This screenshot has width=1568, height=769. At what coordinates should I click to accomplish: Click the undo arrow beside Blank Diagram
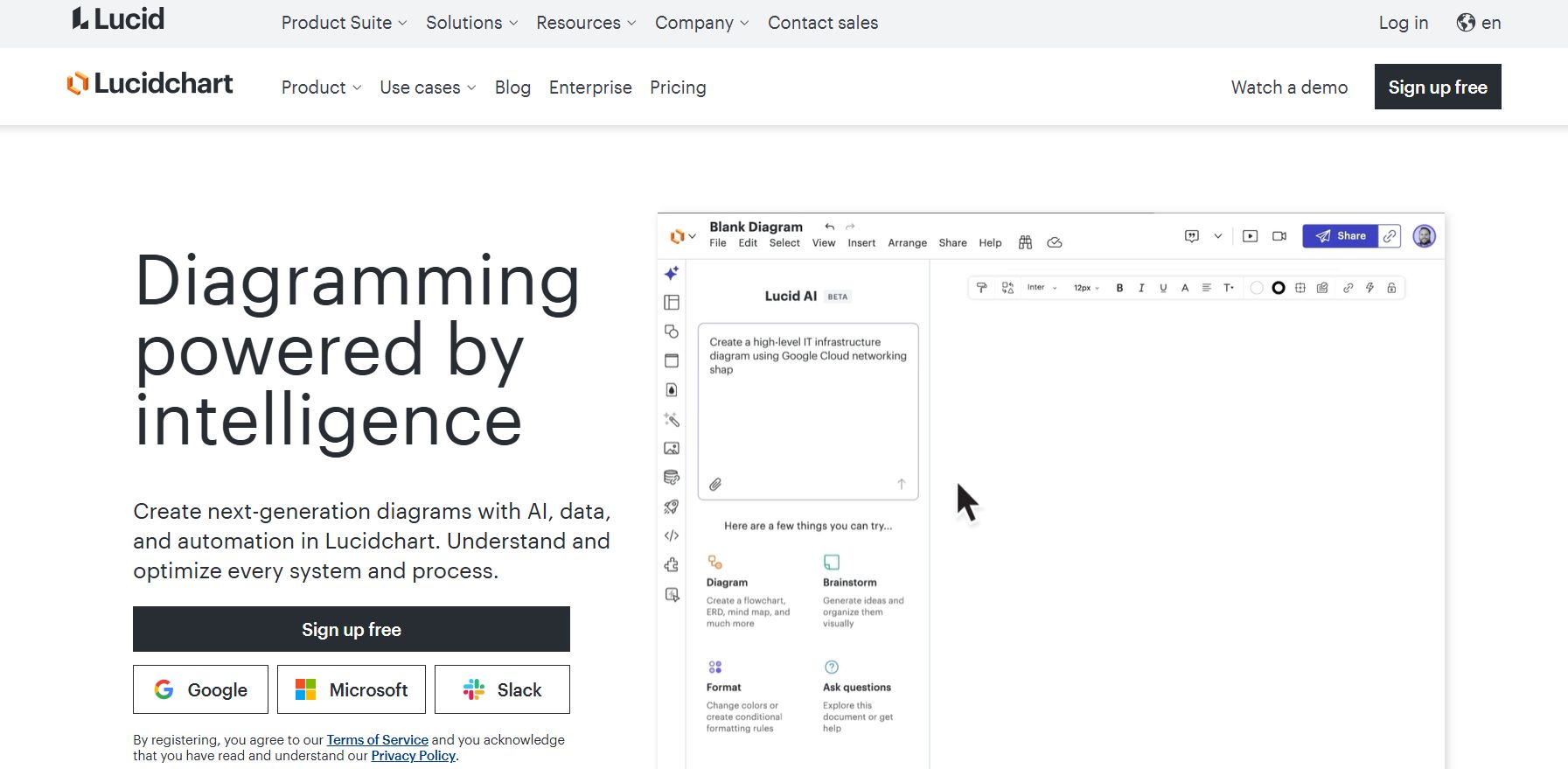click(x=830, y=227)
